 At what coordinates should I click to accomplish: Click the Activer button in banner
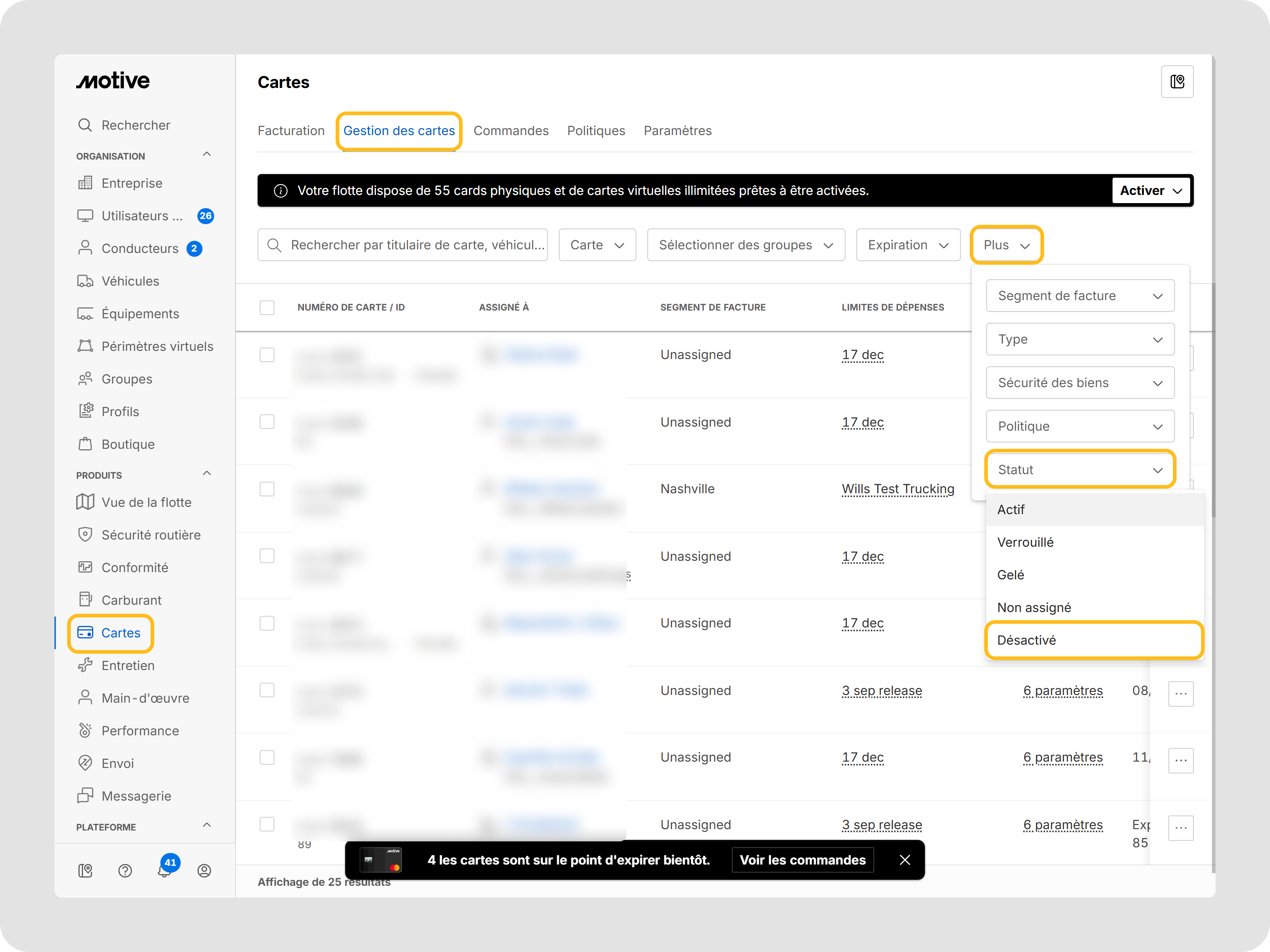coord(1151,190)
